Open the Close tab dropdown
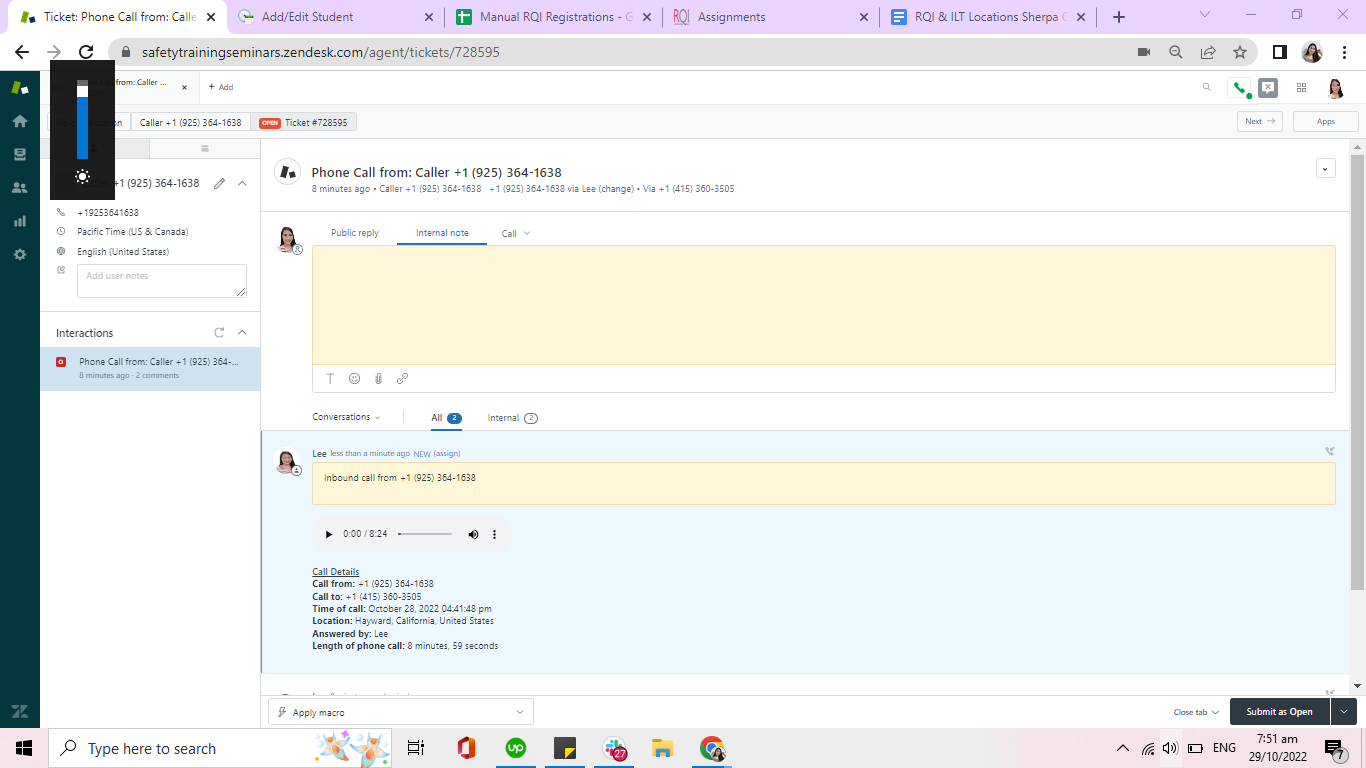Screen dimensions: 1366x768 [1196, 712]
